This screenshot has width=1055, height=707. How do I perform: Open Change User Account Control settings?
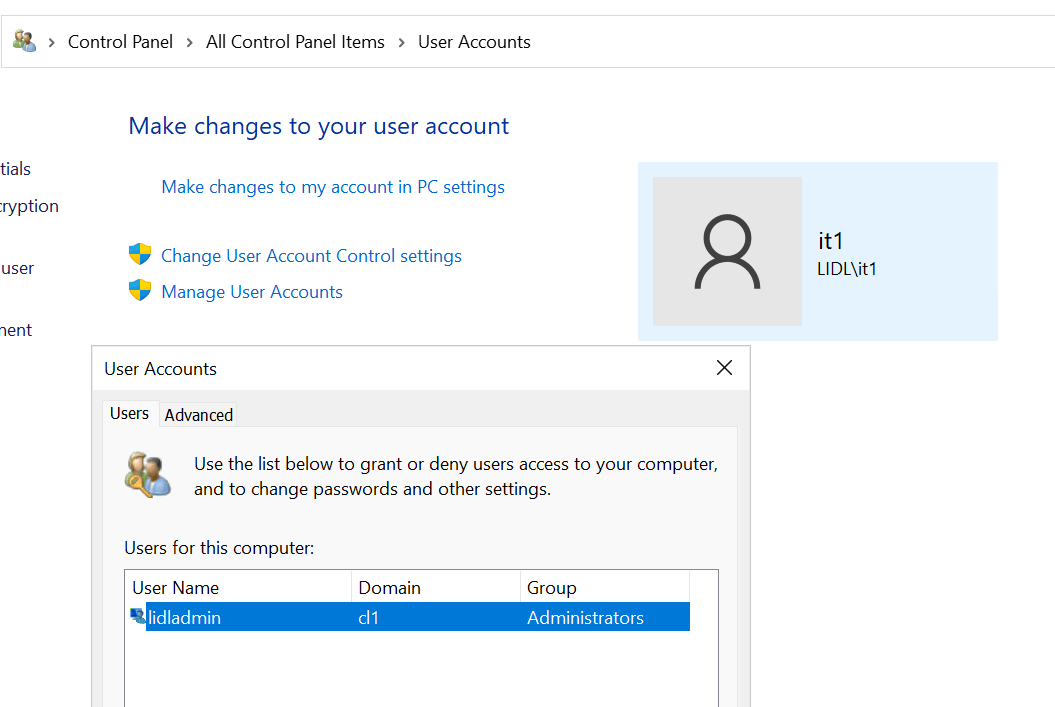(x=311, y=255)
